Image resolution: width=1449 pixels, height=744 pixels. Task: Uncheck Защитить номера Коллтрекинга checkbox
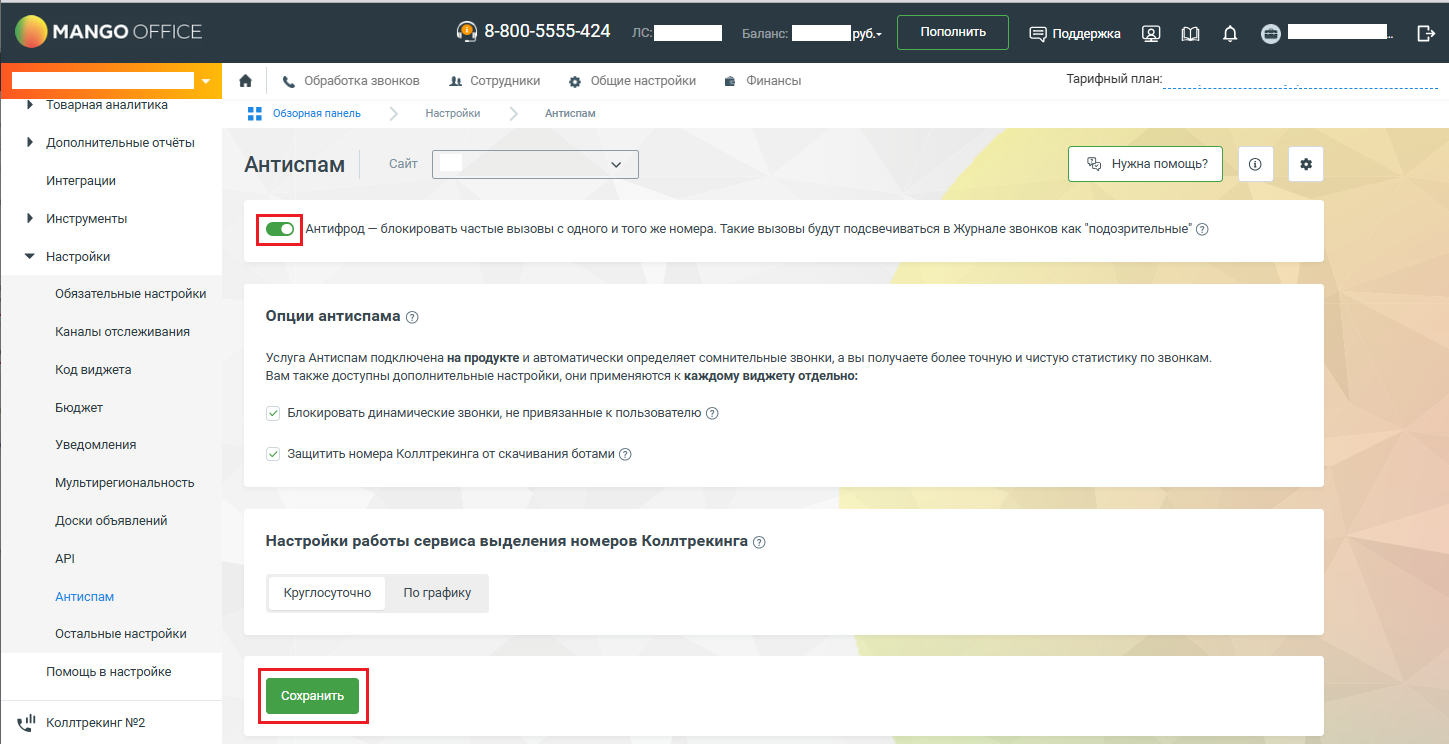273,454
